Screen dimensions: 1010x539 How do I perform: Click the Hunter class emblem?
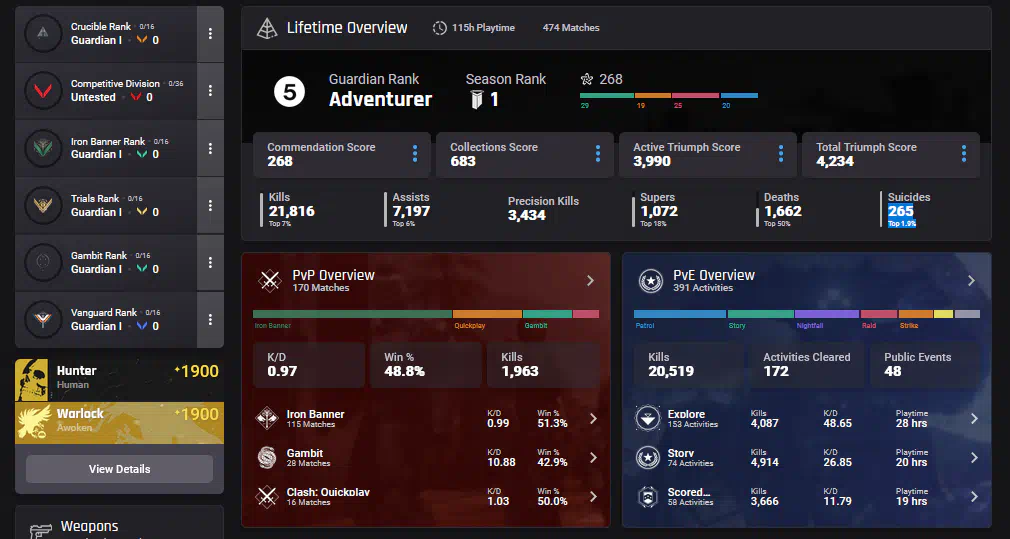tap(32, 380)
